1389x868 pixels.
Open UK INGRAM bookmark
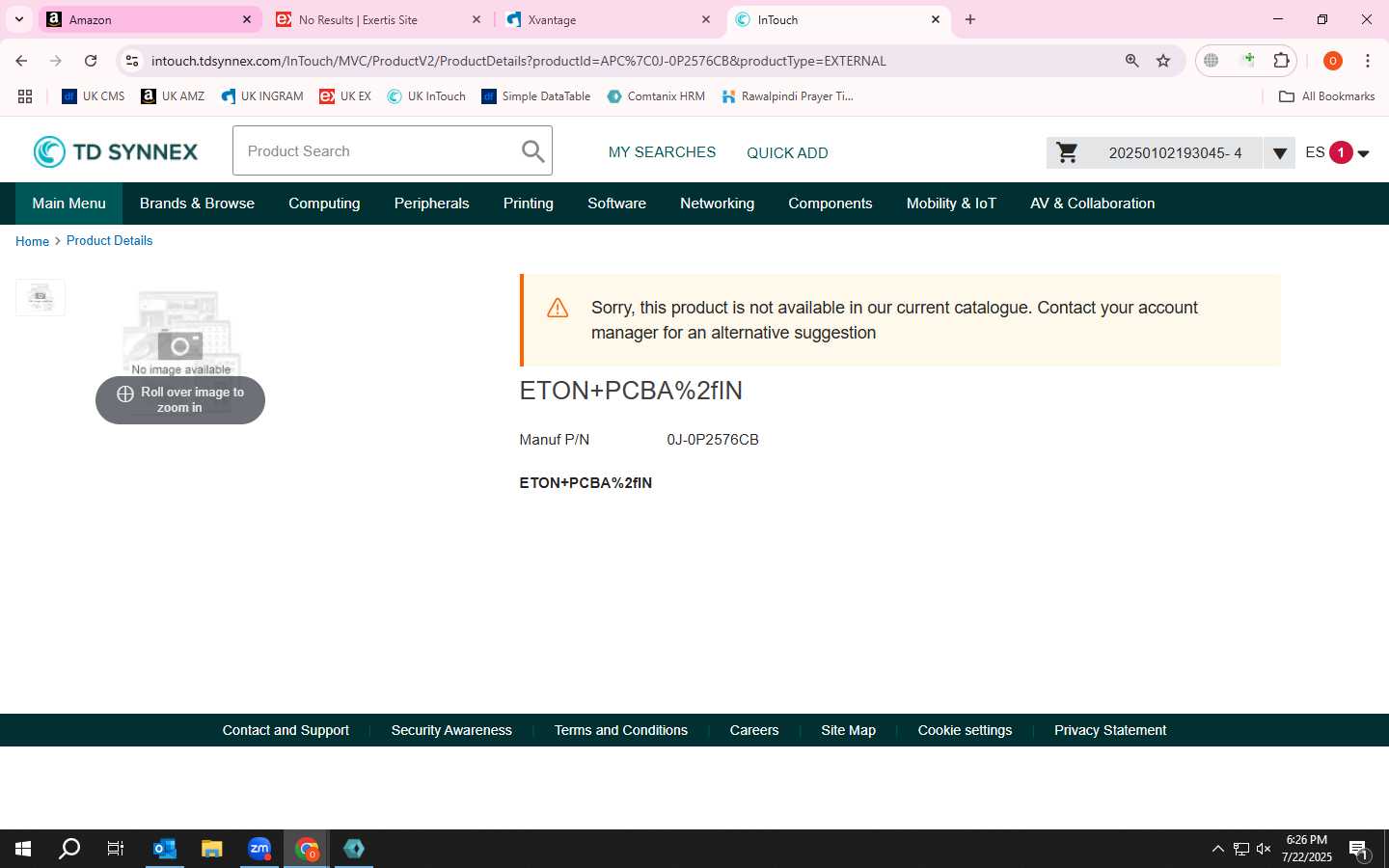[x=262, y=96]
